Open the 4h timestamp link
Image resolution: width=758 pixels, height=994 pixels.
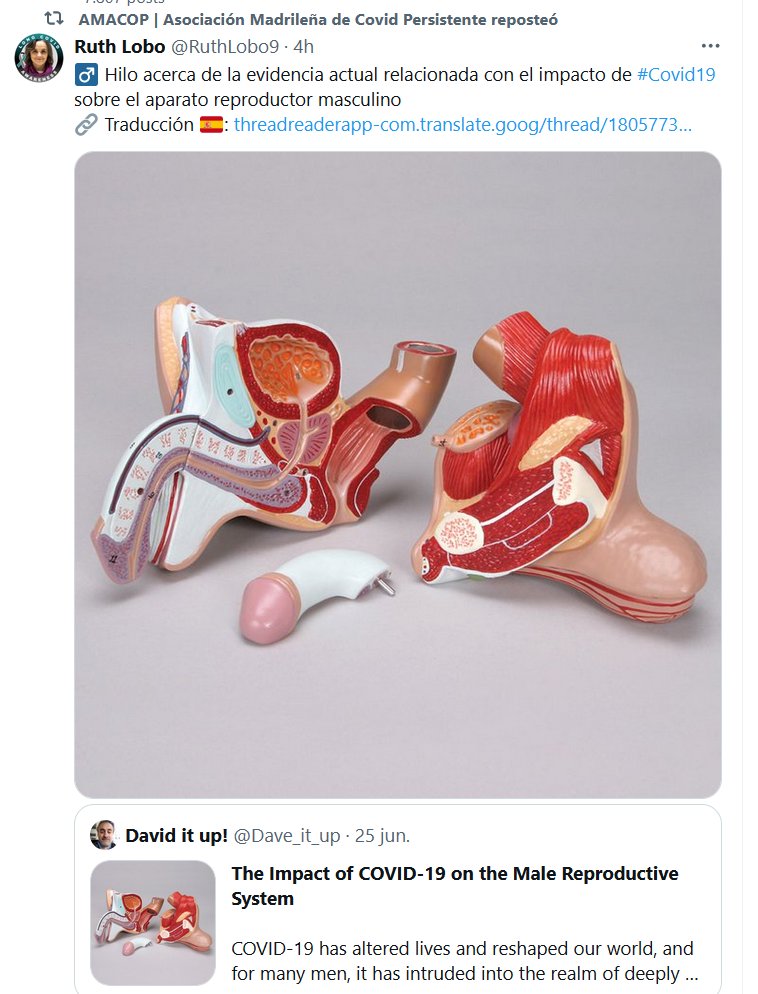[x=303, y=47]
